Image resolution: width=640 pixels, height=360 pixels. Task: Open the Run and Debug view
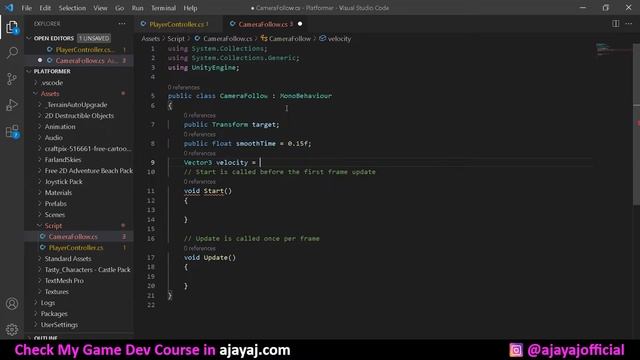tap(12, 105)
